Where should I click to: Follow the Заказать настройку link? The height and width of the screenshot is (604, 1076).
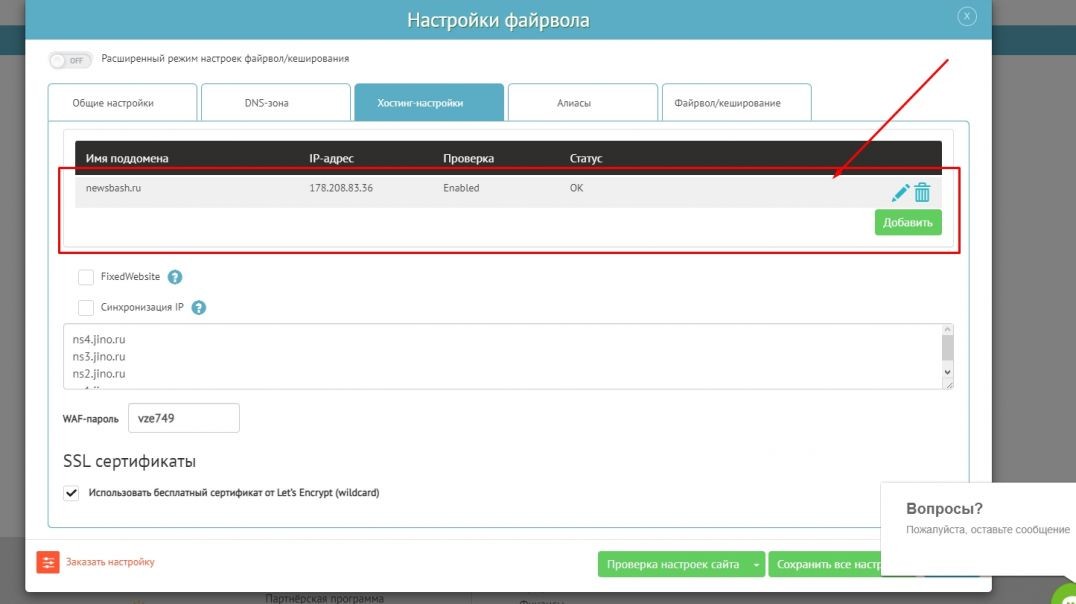(x=110, y=562)
